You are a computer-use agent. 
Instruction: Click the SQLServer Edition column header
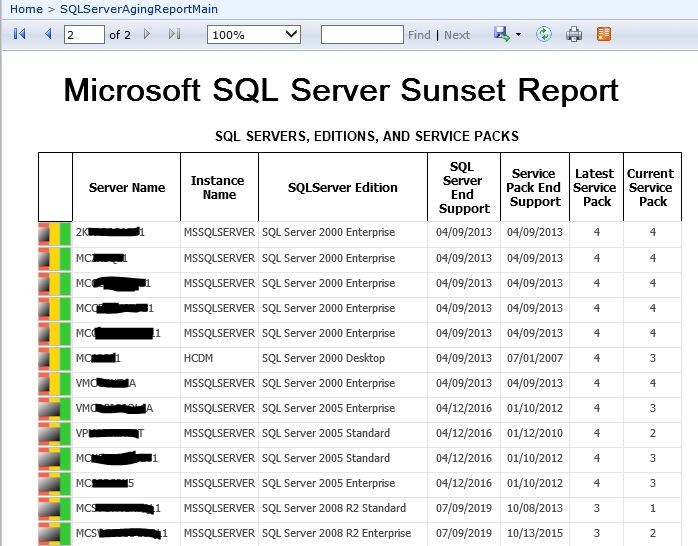342,187
